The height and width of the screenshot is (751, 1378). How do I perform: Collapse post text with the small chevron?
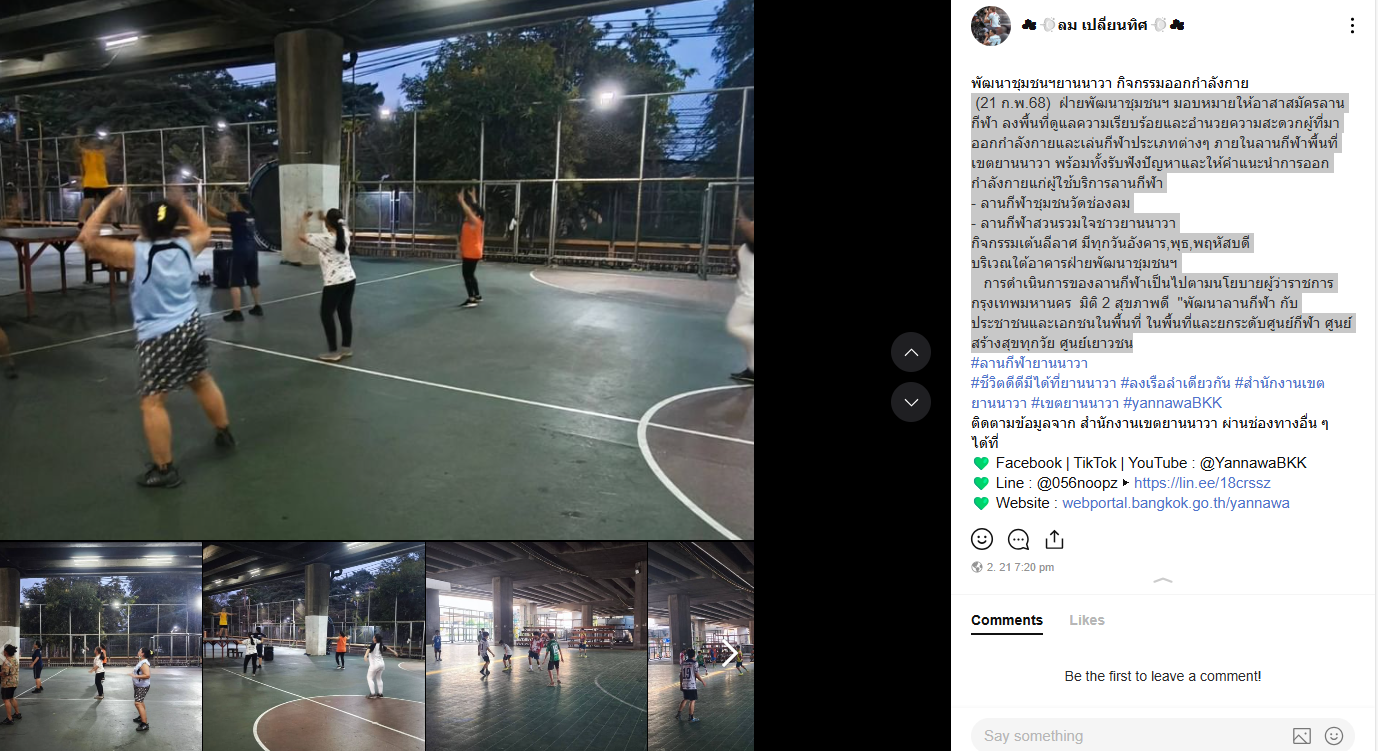point(1163,581)
